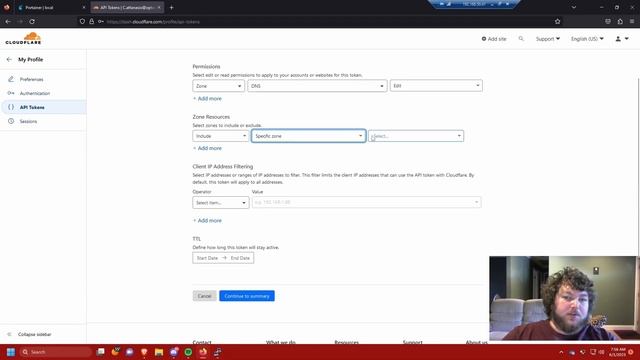Image resolution: width=640 pixels, height=360 pixels.
Task: Open the Firefox hamburger menu
Action: click(632, 22)
